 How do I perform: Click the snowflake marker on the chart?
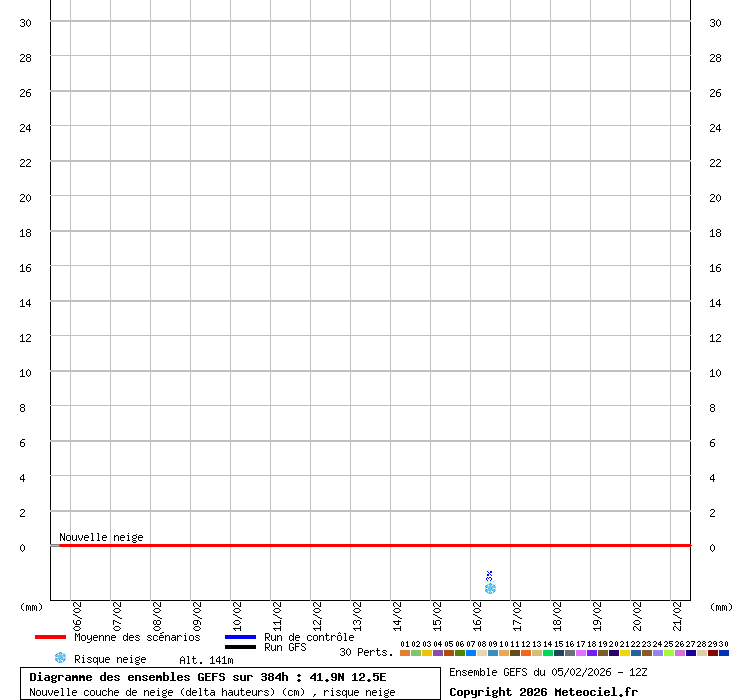click(490, 588)
